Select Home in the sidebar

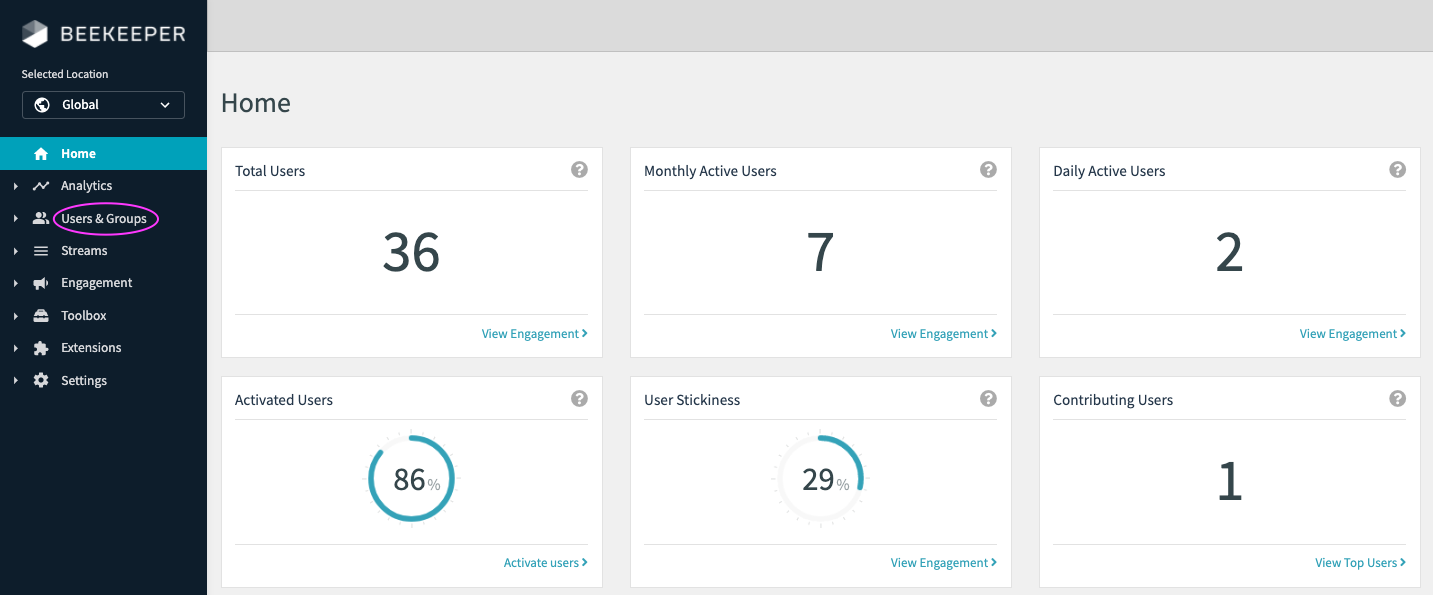pos(103,154)
